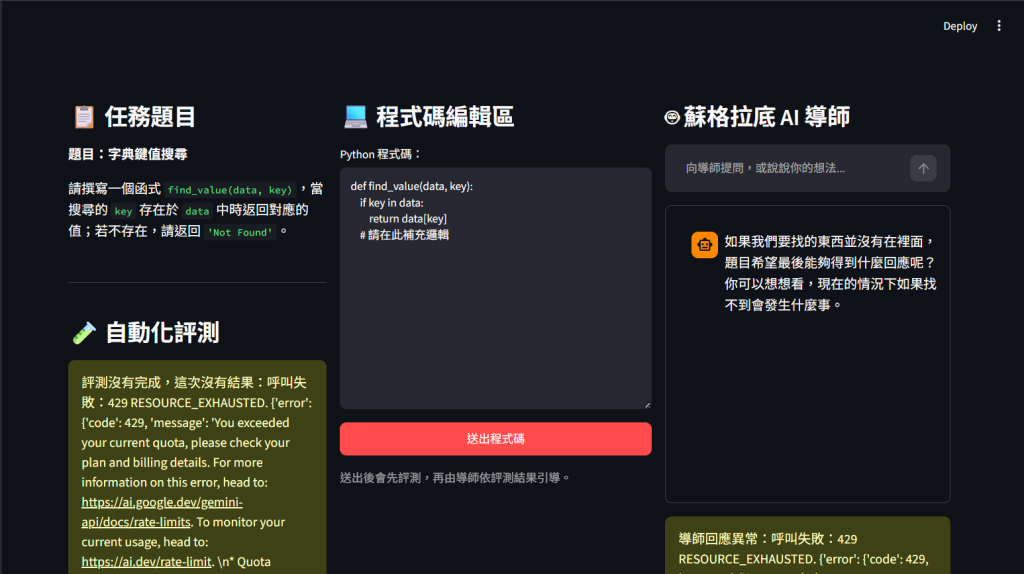Click the 題目：字典鍵值搜尋 subtitle

tap(127, 154)
